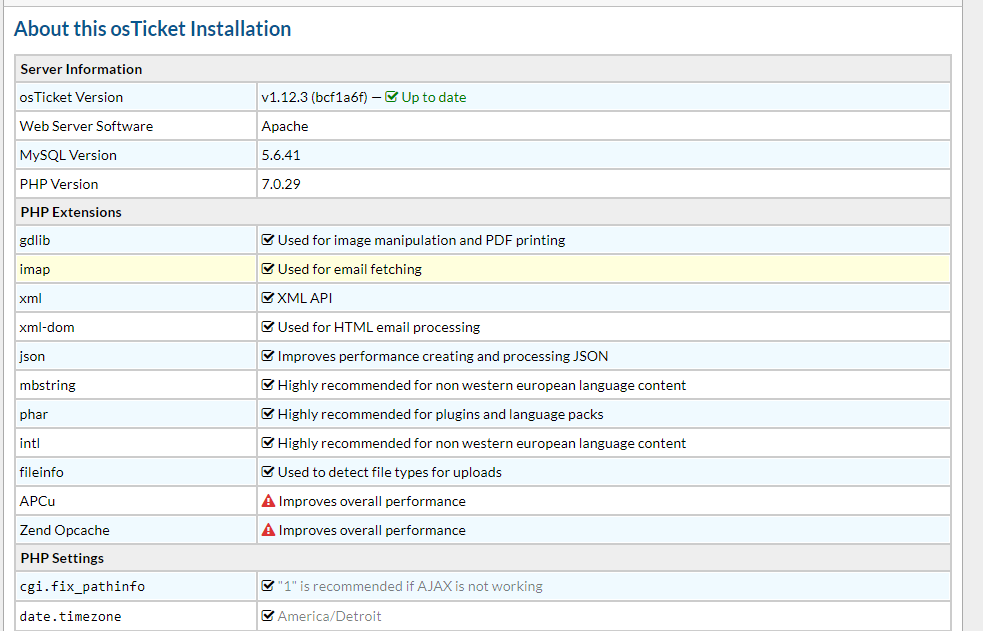Click the America/Detroit timezone value
Image resolution: width=983 pixels, height=631 pixels.
329,616
